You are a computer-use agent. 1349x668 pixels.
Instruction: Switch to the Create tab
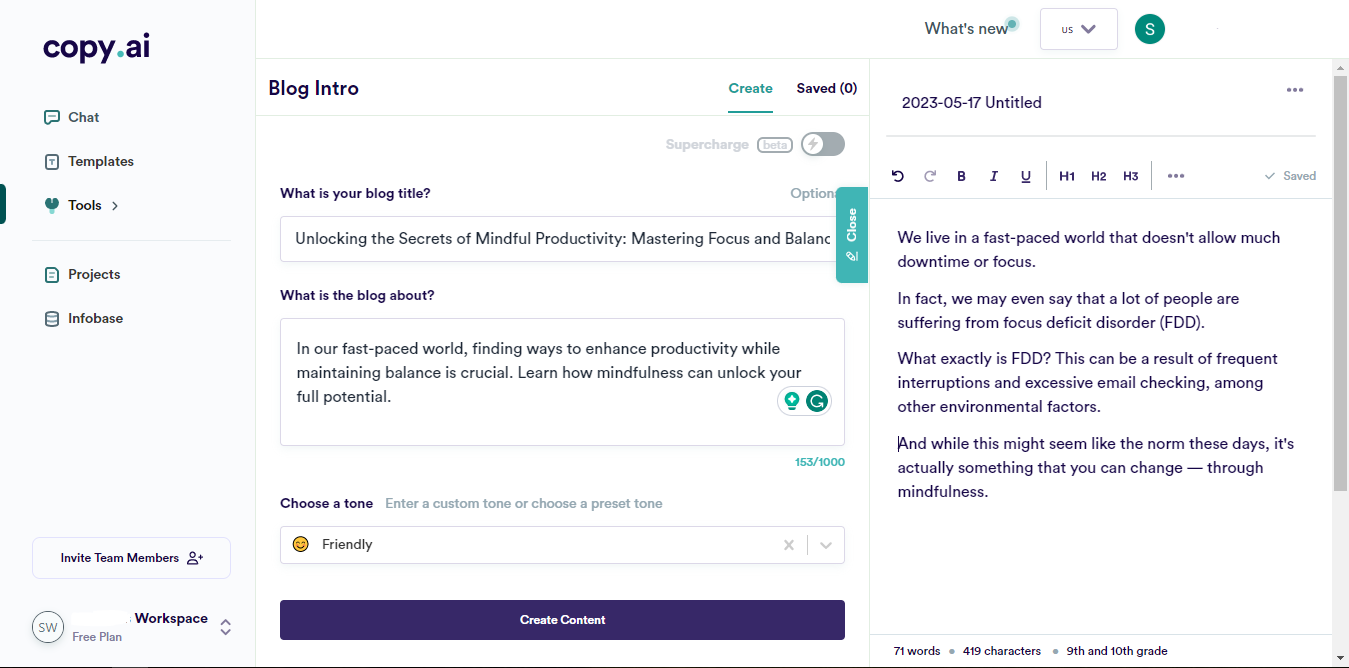[x=750, y=88]
